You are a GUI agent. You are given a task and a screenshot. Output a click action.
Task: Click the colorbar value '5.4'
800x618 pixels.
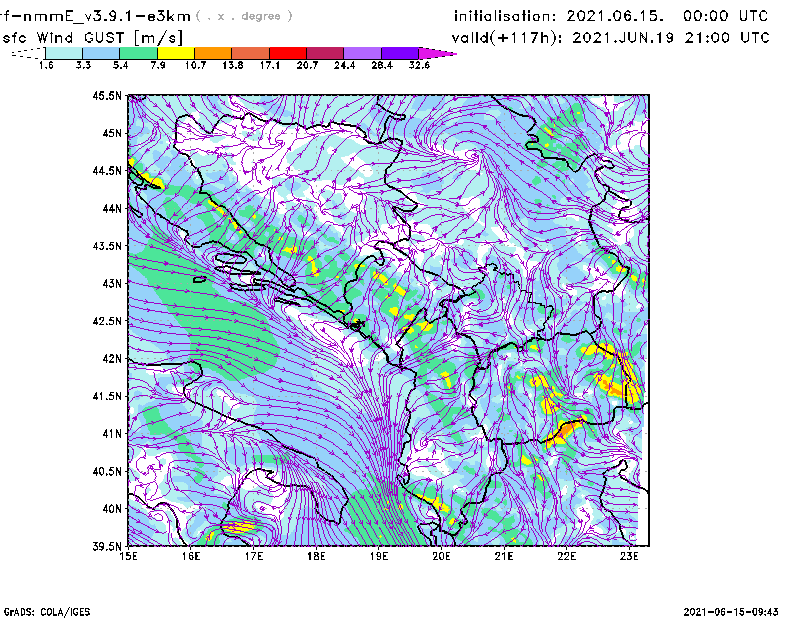pyautogui.click(x=120, y=65)
